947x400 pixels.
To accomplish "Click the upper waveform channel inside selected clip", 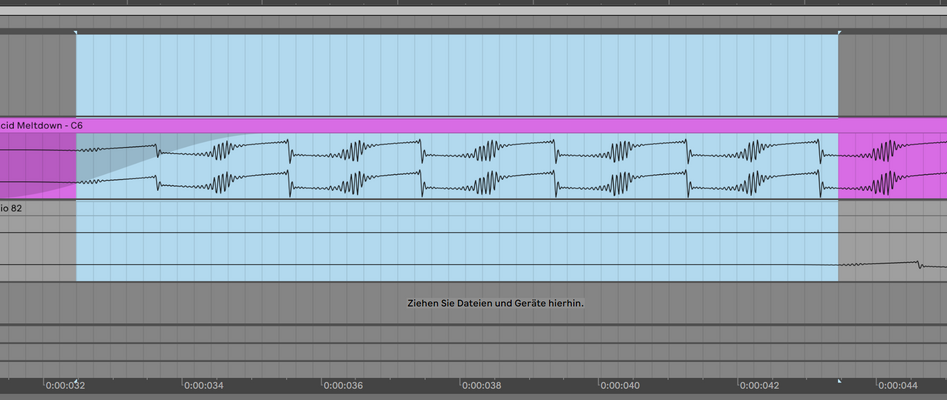I will click(x=457, y=150).
